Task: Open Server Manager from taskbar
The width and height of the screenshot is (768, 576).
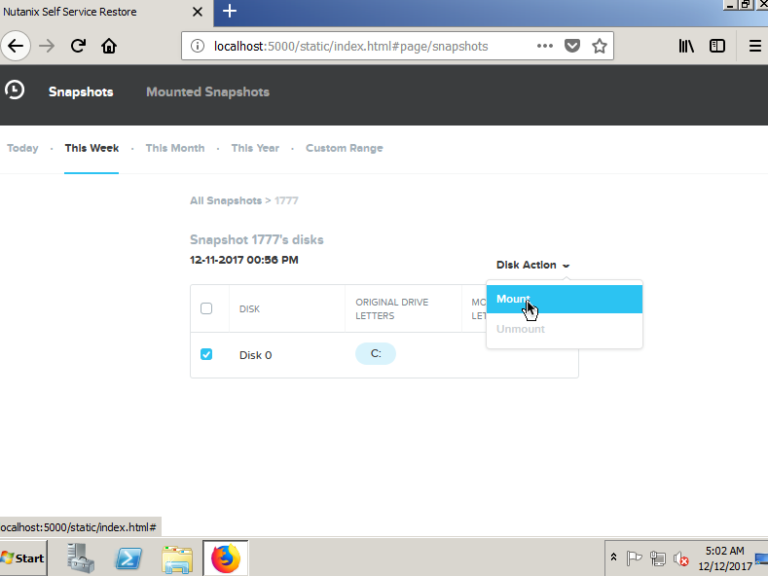Action: (x=81, y=558)
